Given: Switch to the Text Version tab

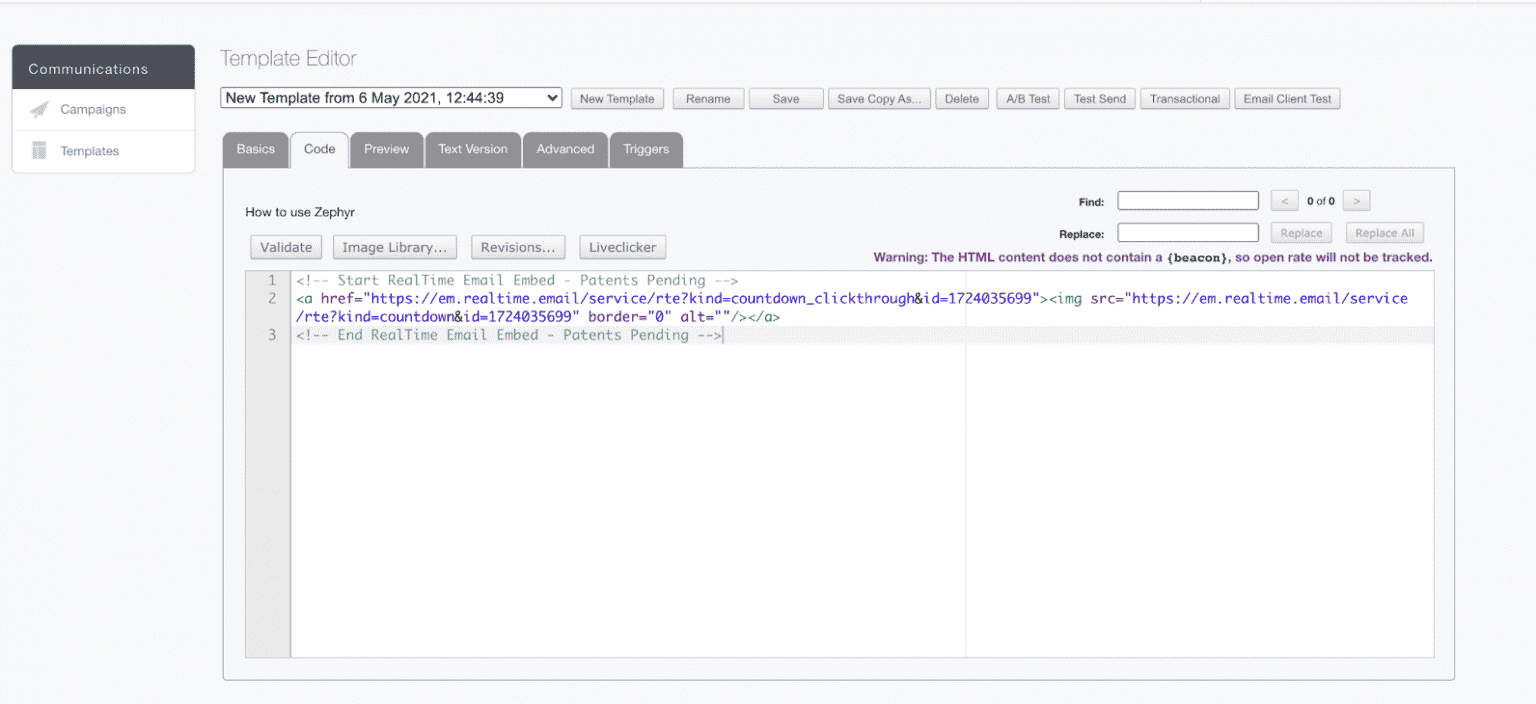Looking at the screenshot, I should tap(472, 149).
